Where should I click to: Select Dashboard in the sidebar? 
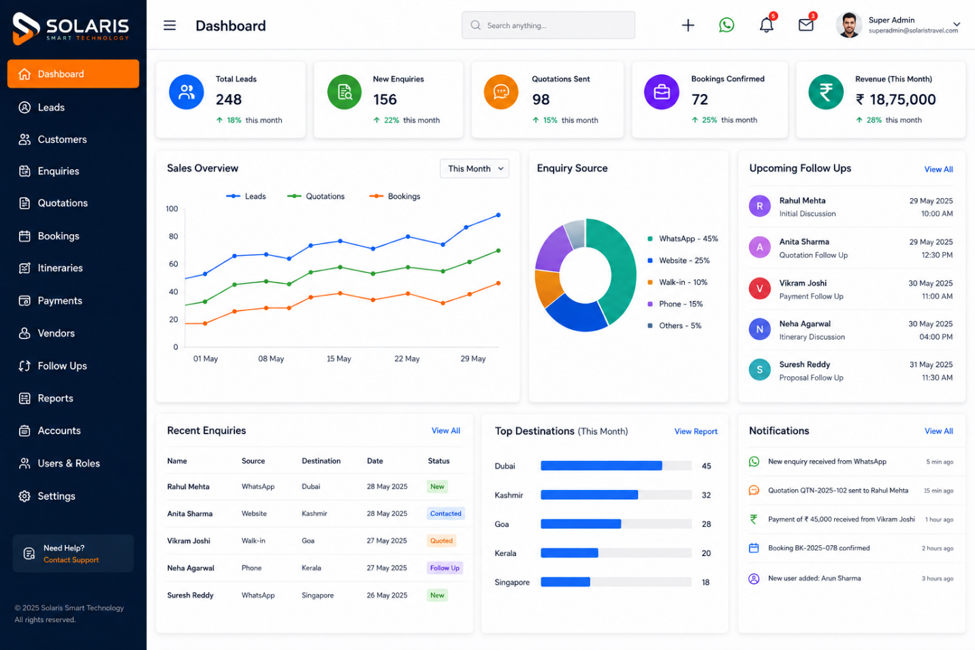pos(73,74)
